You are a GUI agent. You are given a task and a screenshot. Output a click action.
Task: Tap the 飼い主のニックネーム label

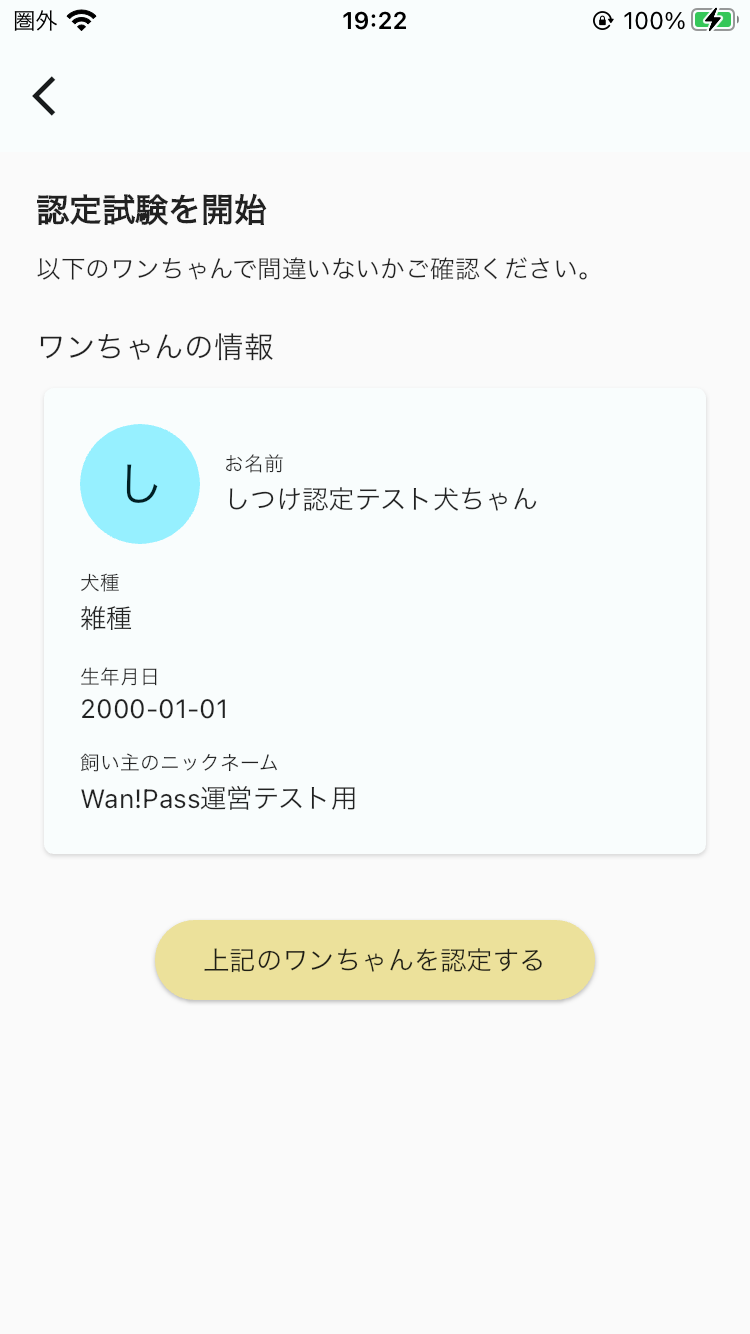pyautogui.click(x=179, y=763)
